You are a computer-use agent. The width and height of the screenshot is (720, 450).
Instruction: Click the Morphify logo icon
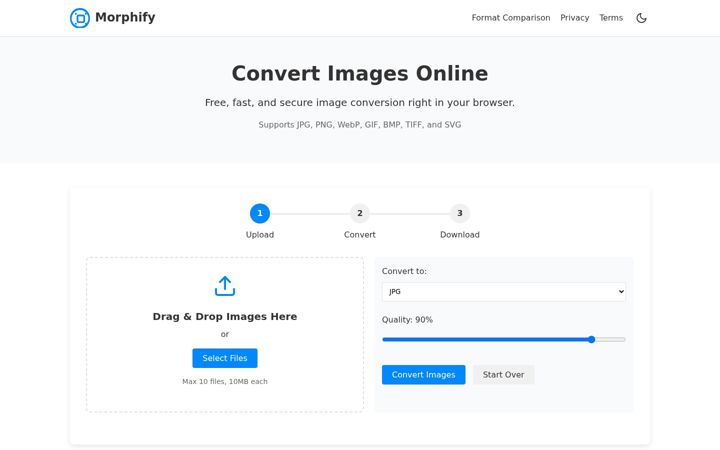pyautogui.click(x=80, y=18)
